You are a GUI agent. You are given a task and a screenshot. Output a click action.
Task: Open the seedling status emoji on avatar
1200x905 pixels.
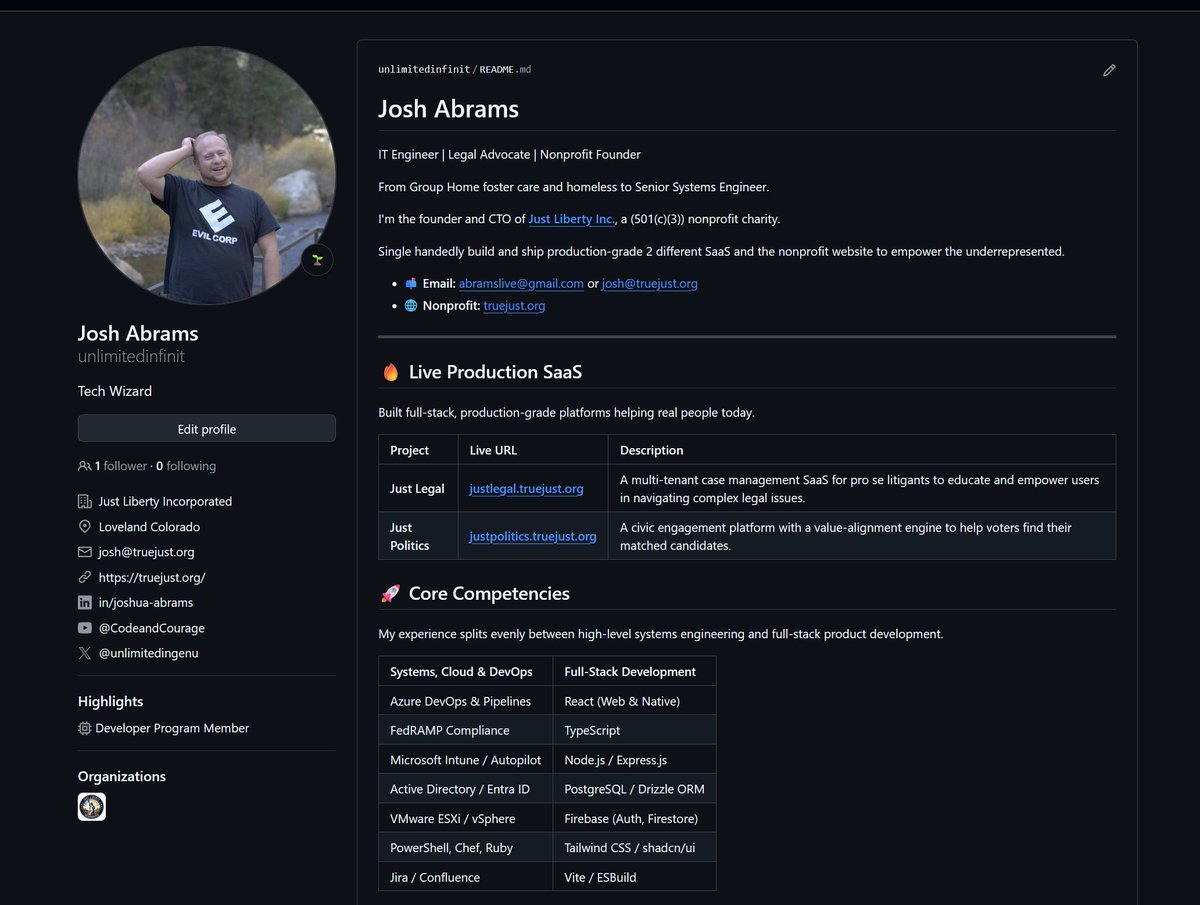coord(317,258)
